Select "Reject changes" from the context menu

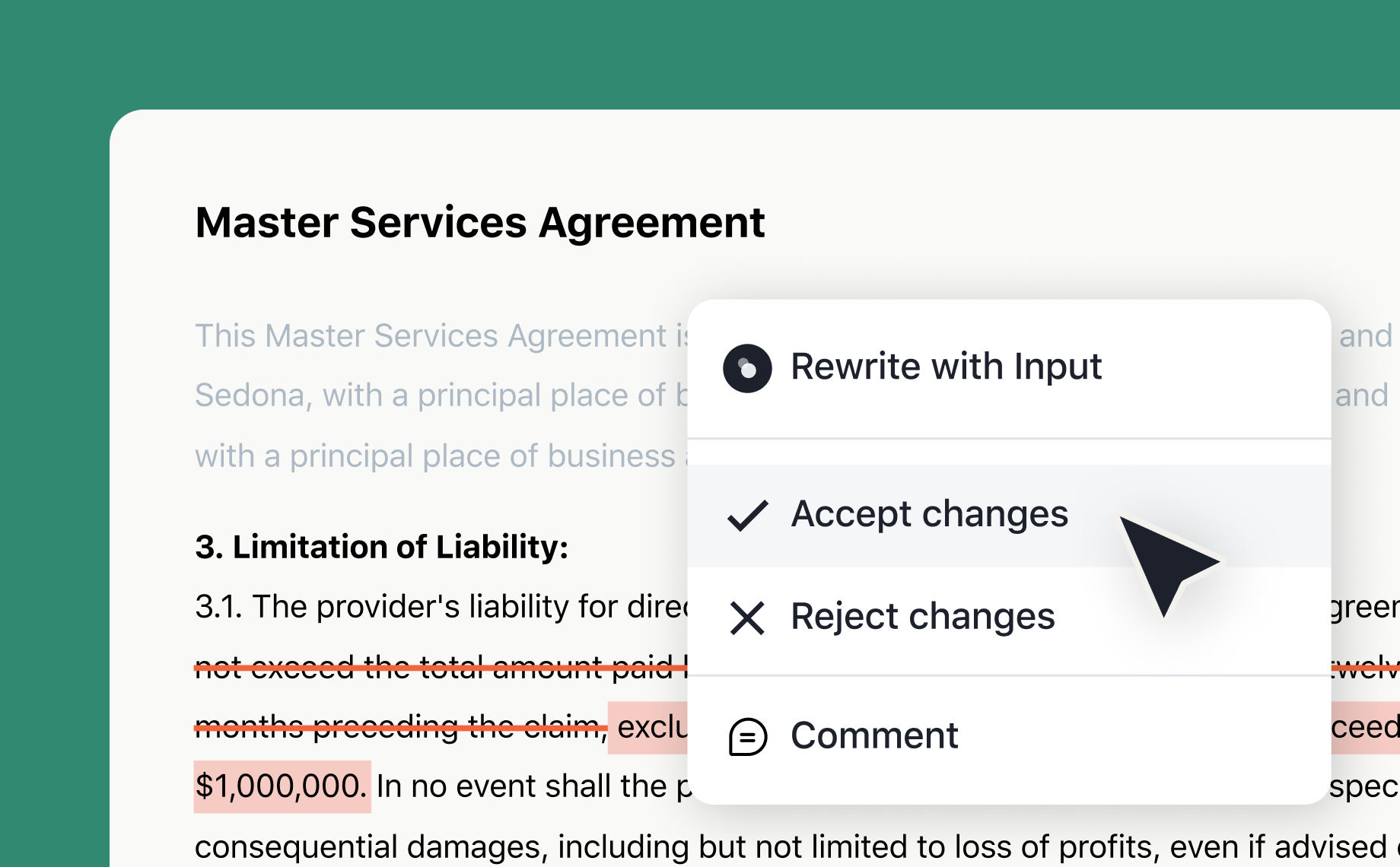(923, 618)
